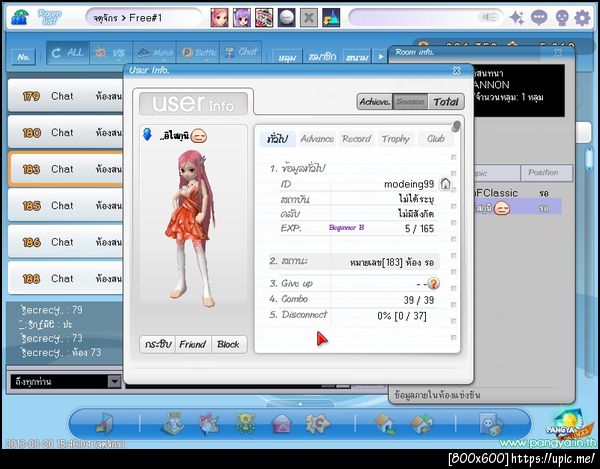Switch to the Club tab
600x469 pixels.
click(436, 138)
